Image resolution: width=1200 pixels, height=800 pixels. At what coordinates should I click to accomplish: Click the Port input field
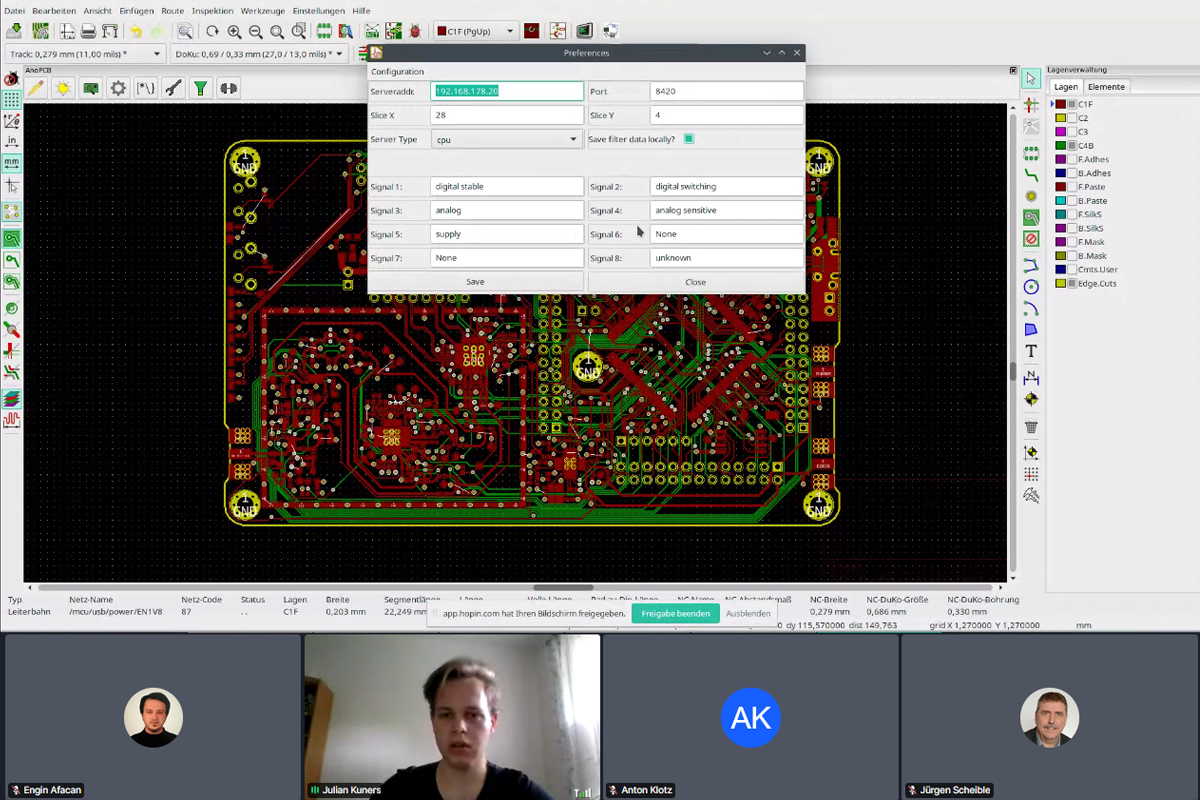pos(726,91)
